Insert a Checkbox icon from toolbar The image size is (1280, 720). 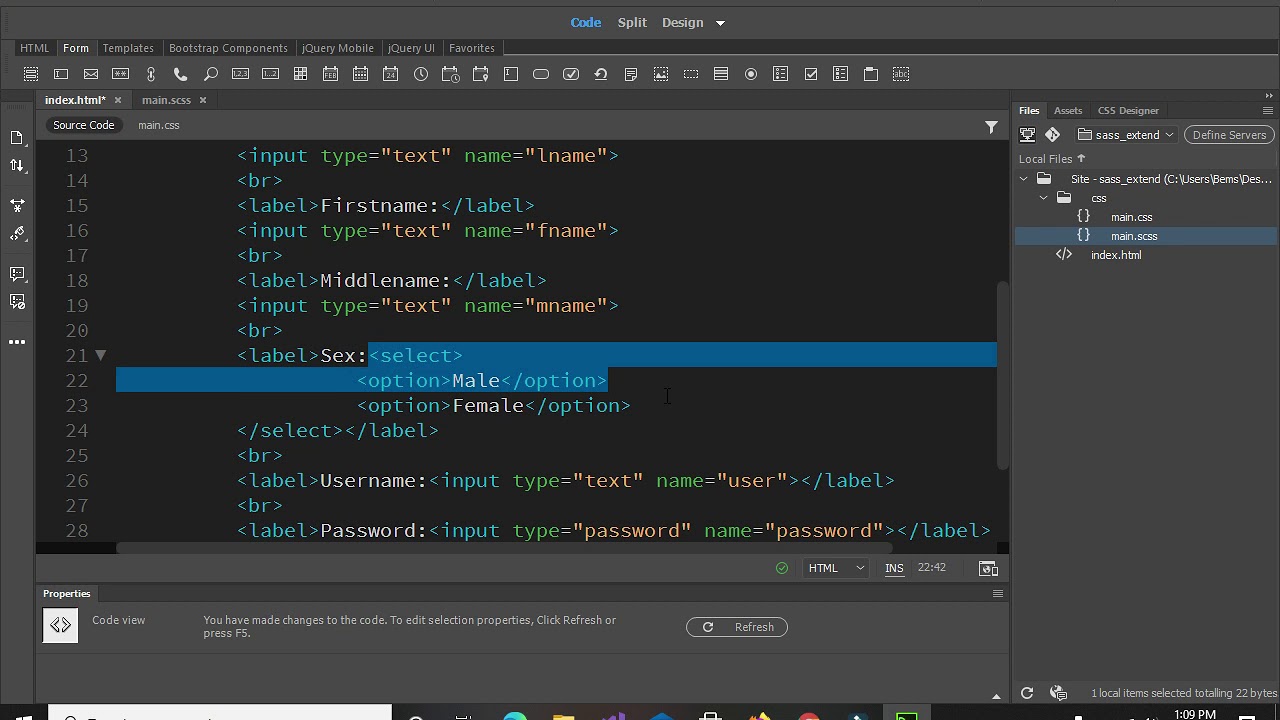point(811,74)
